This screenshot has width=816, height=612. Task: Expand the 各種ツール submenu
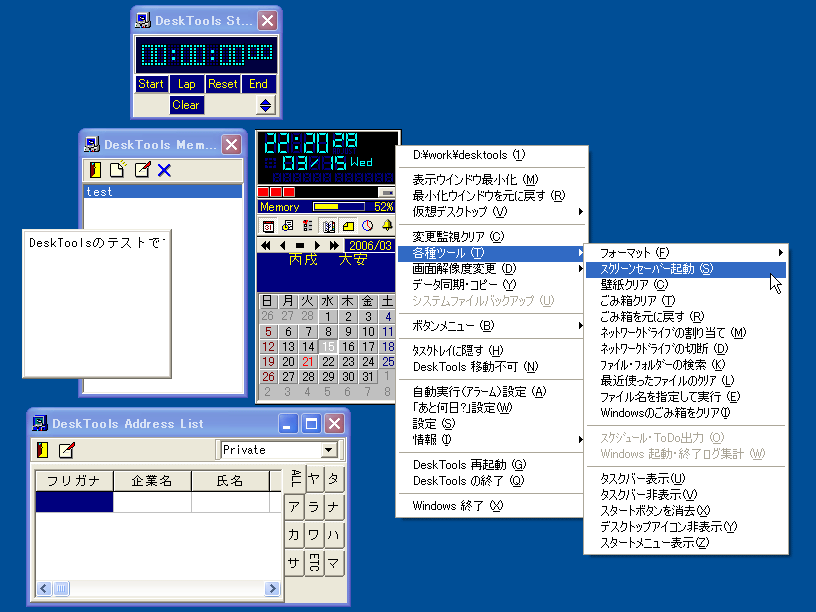pos(491,253)
